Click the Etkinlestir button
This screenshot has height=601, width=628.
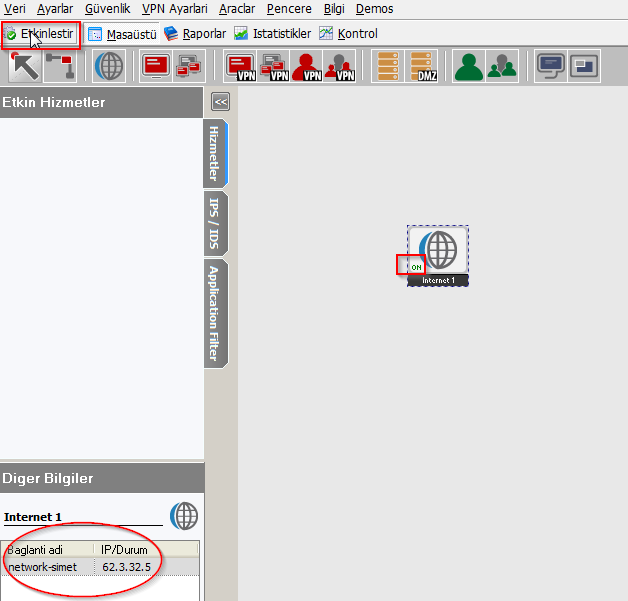40,34
